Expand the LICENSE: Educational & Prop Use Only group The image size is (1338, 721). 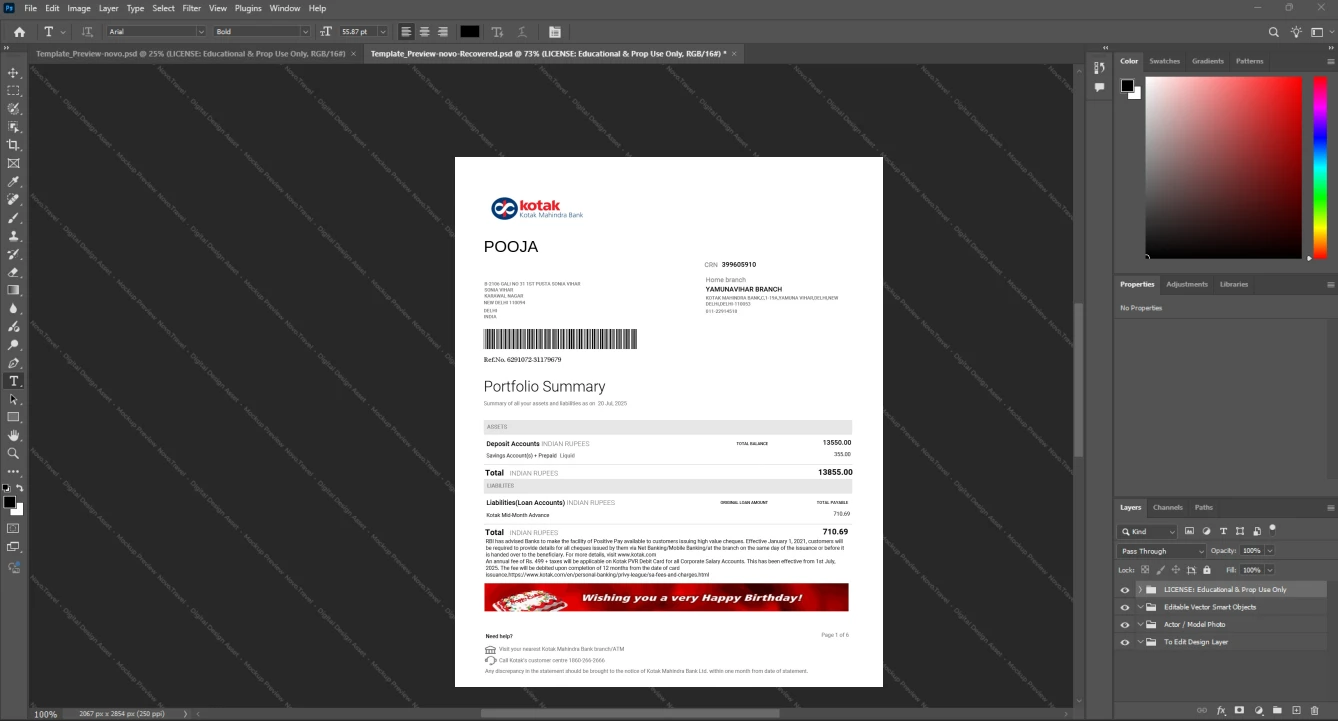1140,590
